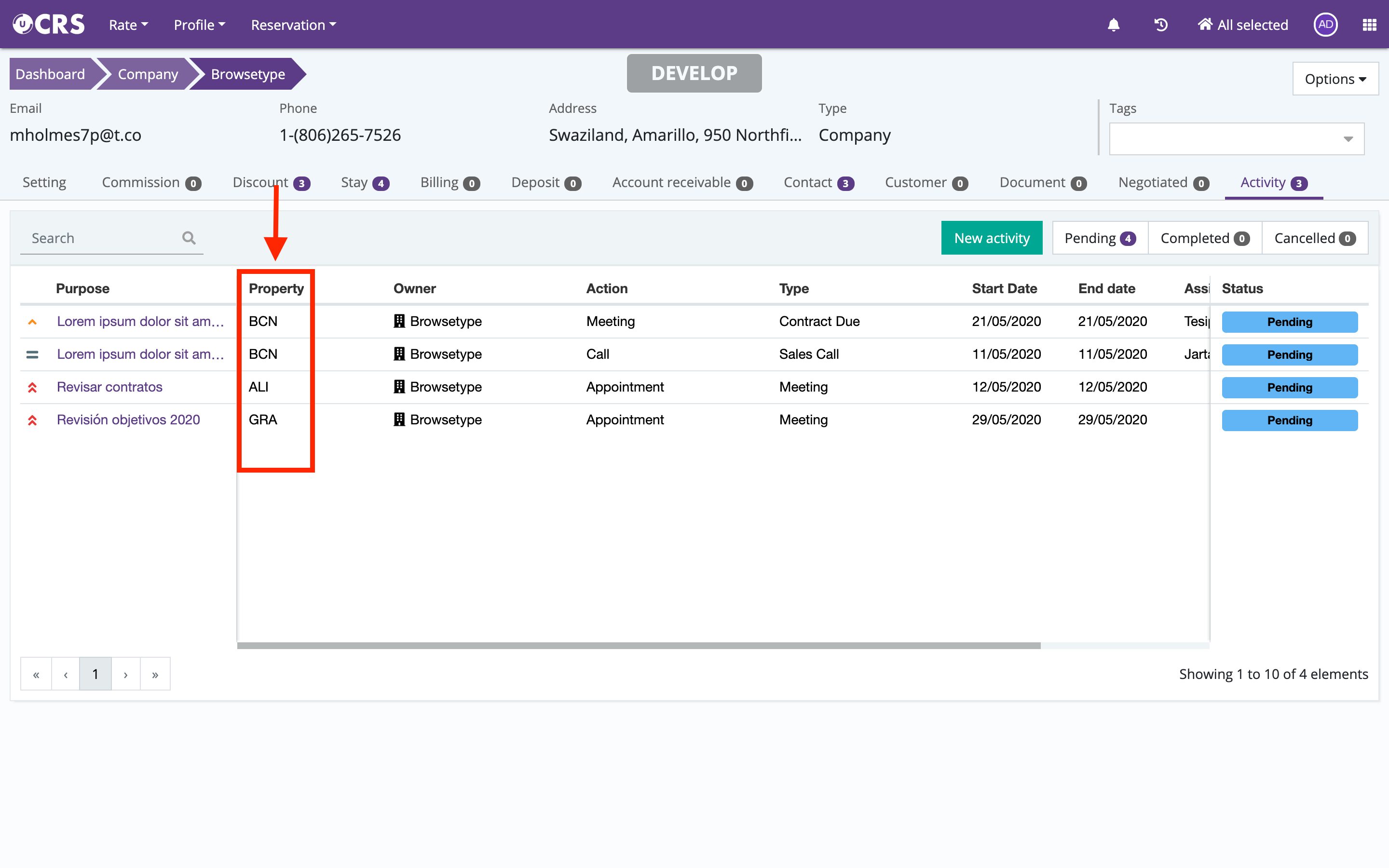This screenshot has height=868, width=1389.
Task: Open the Revisión objetivos 2020 link
Action: [x=128, y=420]
